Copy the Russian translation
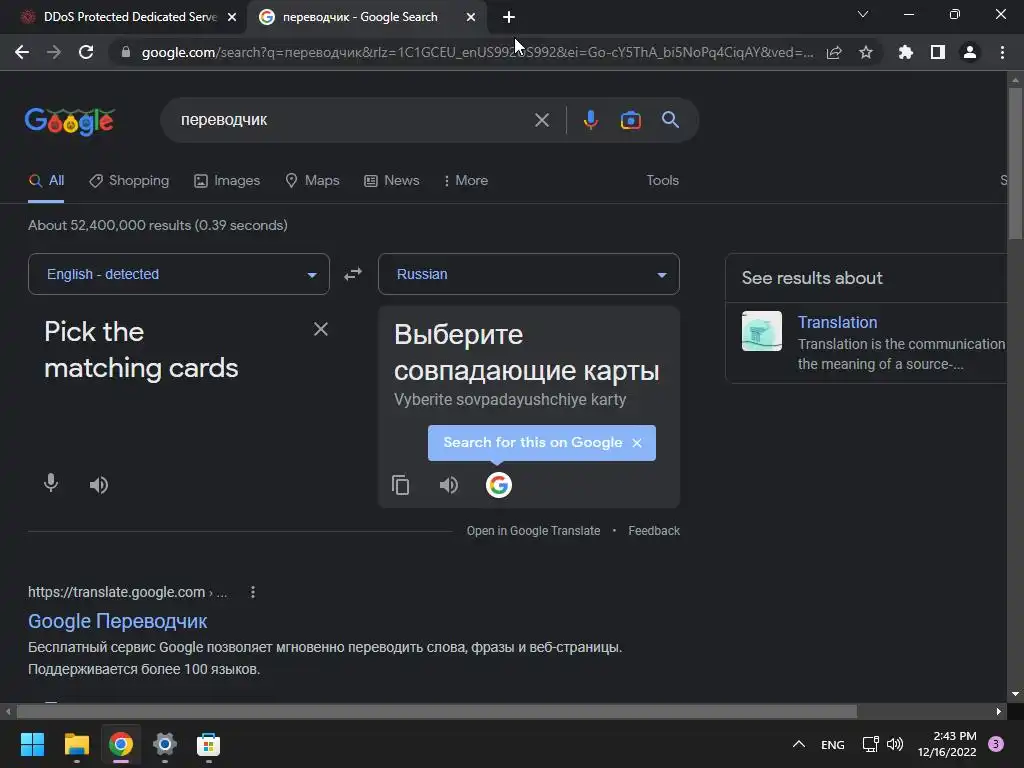 click(400, 485)
